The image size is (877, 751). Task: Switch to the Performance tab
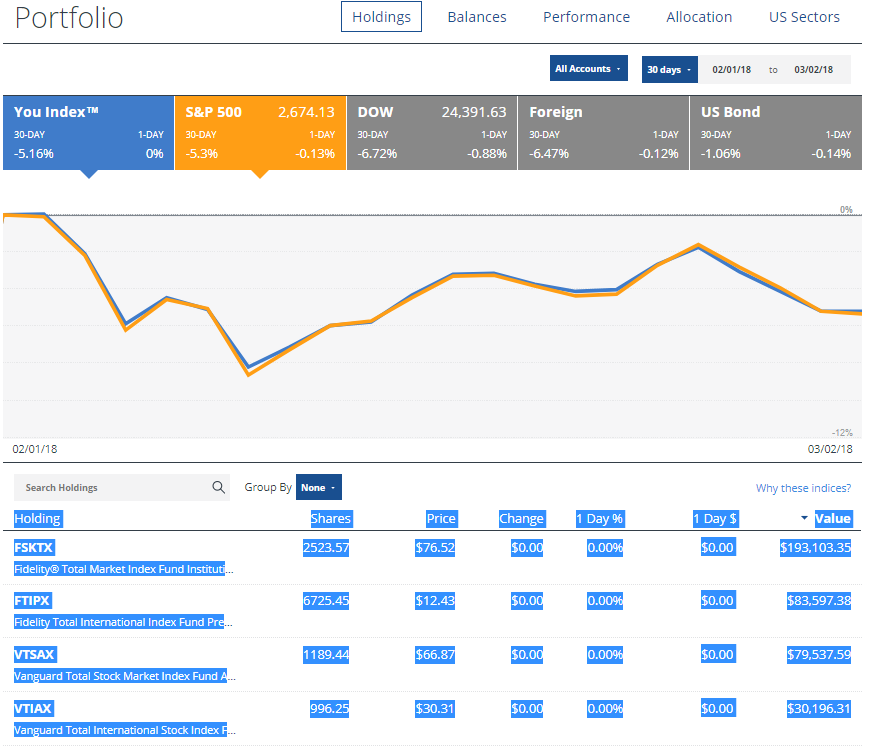pyautogui.click(x=586, y=16)
